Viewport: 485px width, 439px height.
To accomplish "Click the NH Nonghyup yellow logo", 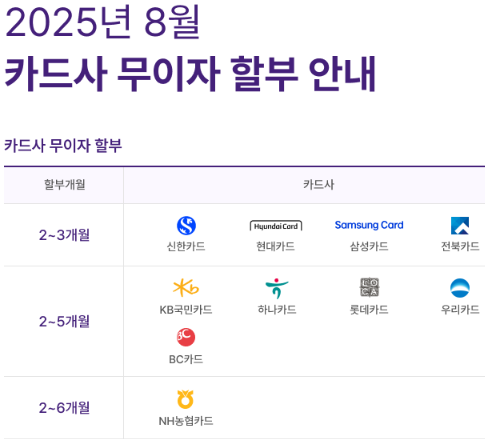I will pos(185,399).
